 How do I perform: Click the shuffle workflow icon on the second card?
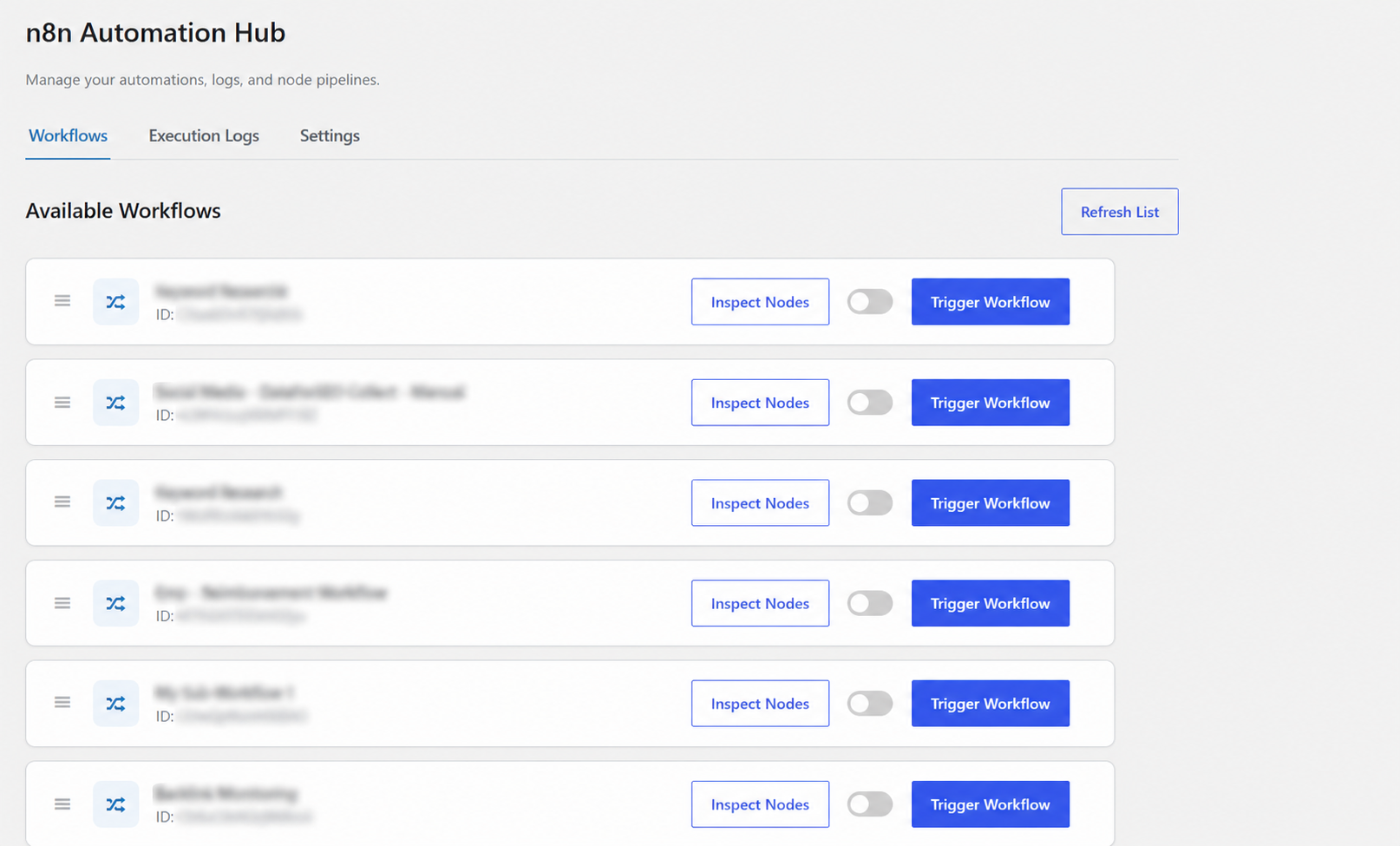coord(115,403)
